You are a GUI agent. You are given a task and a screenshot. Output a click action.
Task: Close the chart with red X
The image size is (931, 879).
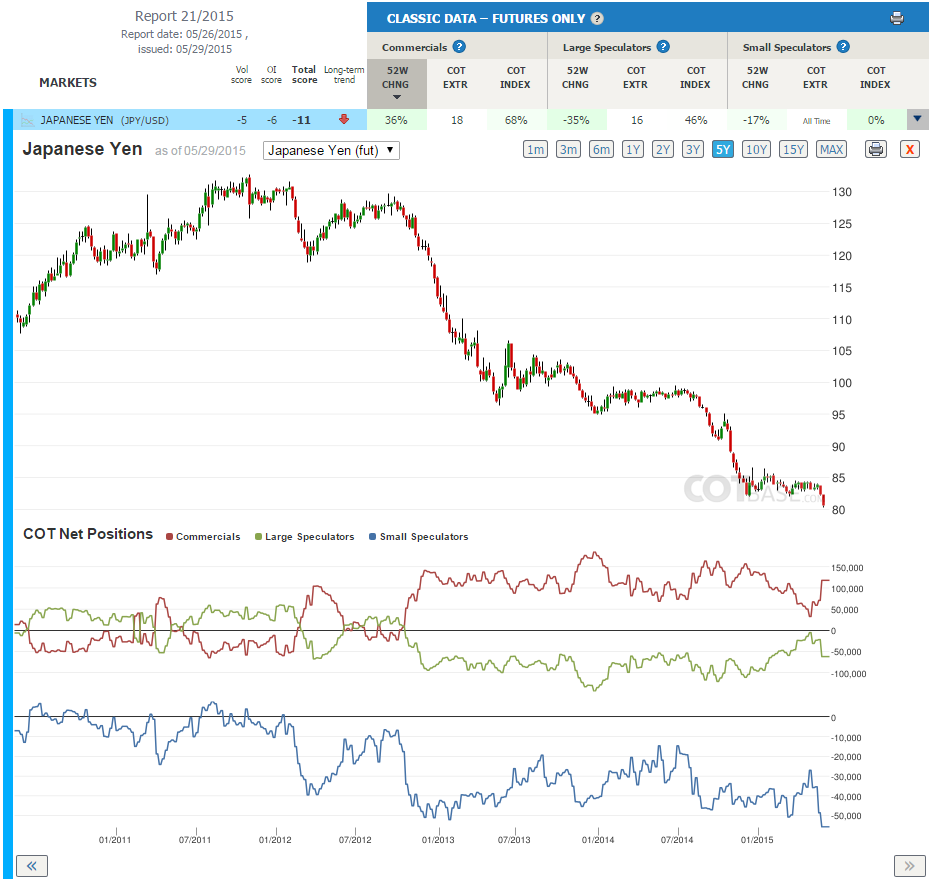click(909, 149)
